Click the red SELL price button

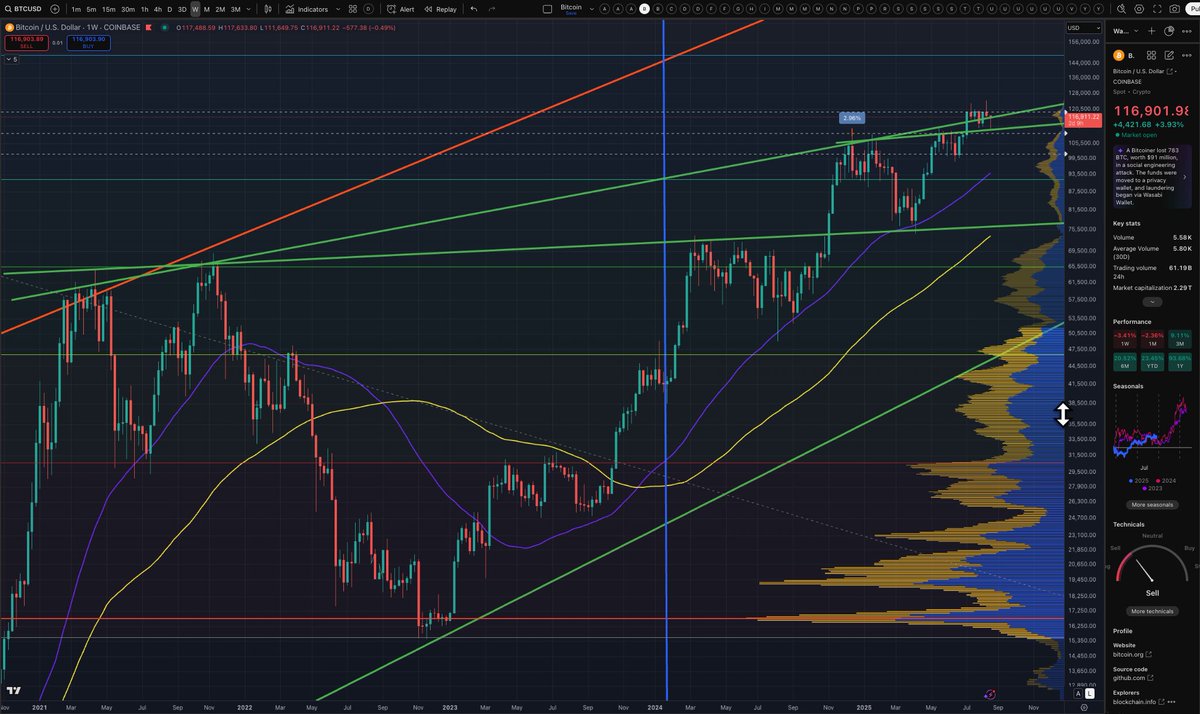26,43
